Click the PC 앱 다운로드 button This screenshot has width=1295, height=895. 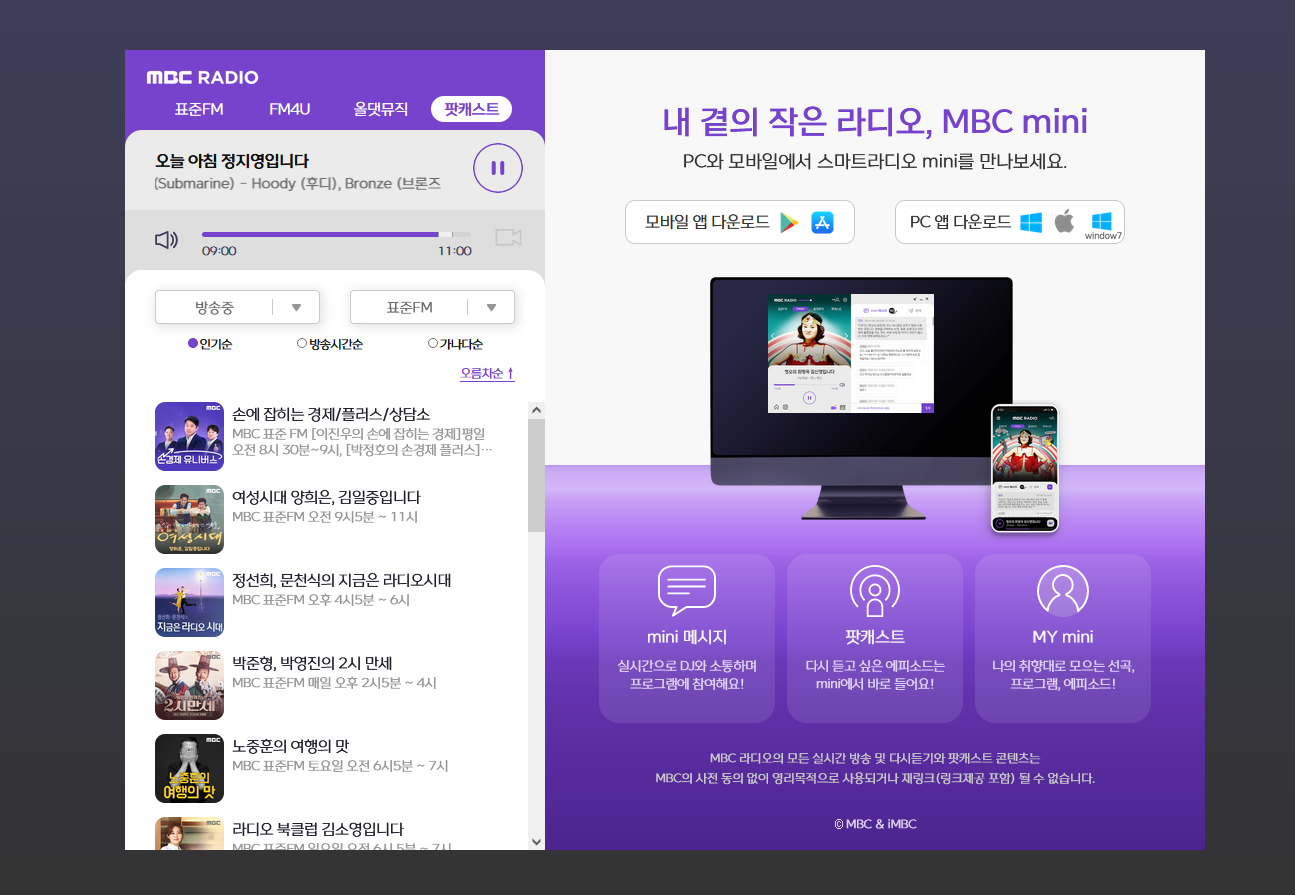point(1010,222)
